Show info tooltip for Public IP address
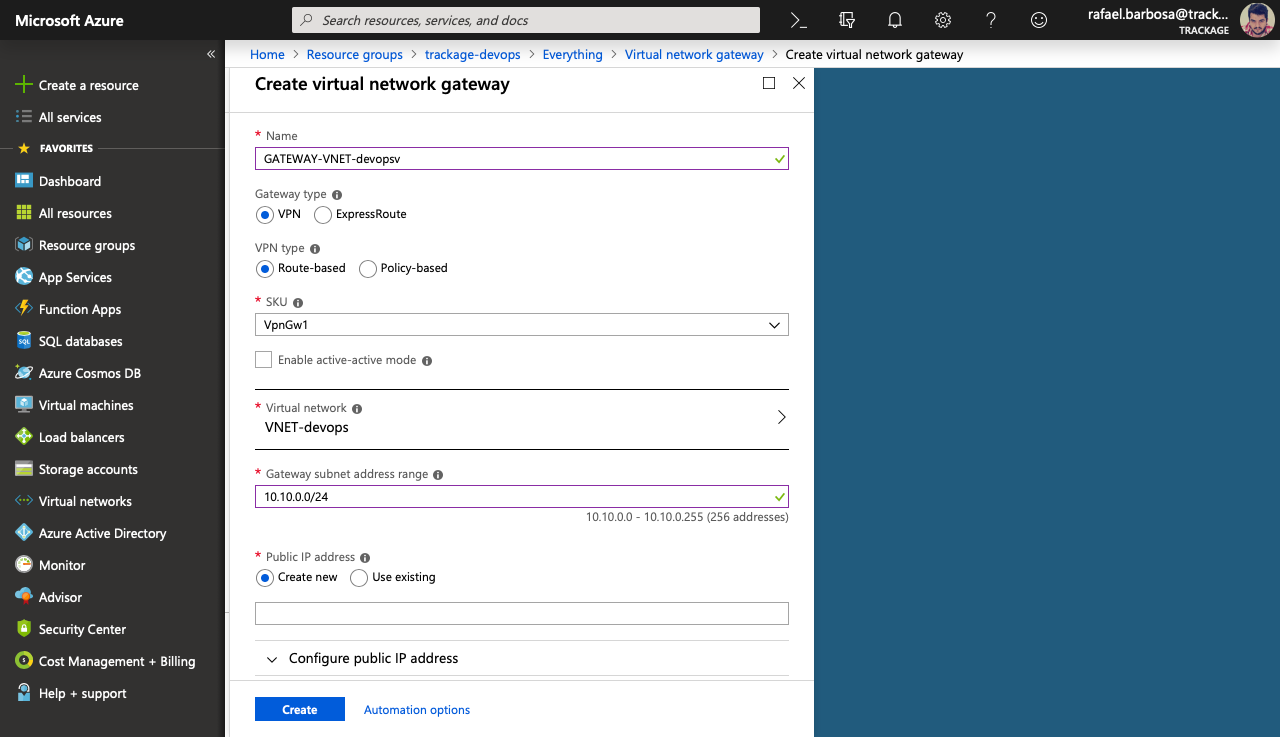Viewport: 1280px width, 737px height. coord(365,558)
